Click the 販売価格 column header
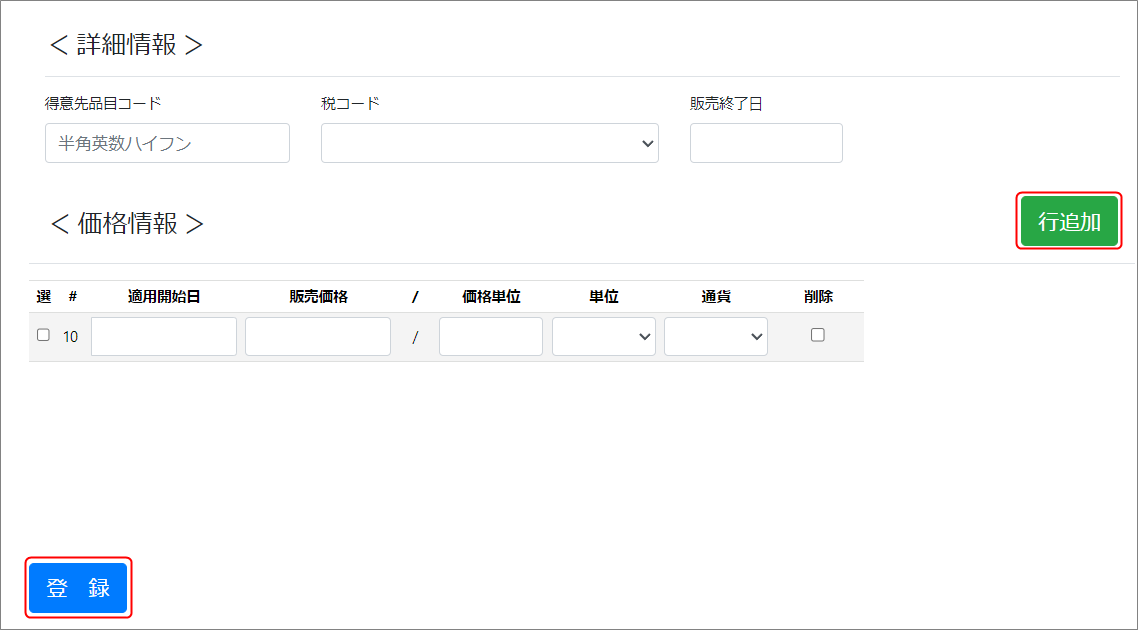 [318, 297]
